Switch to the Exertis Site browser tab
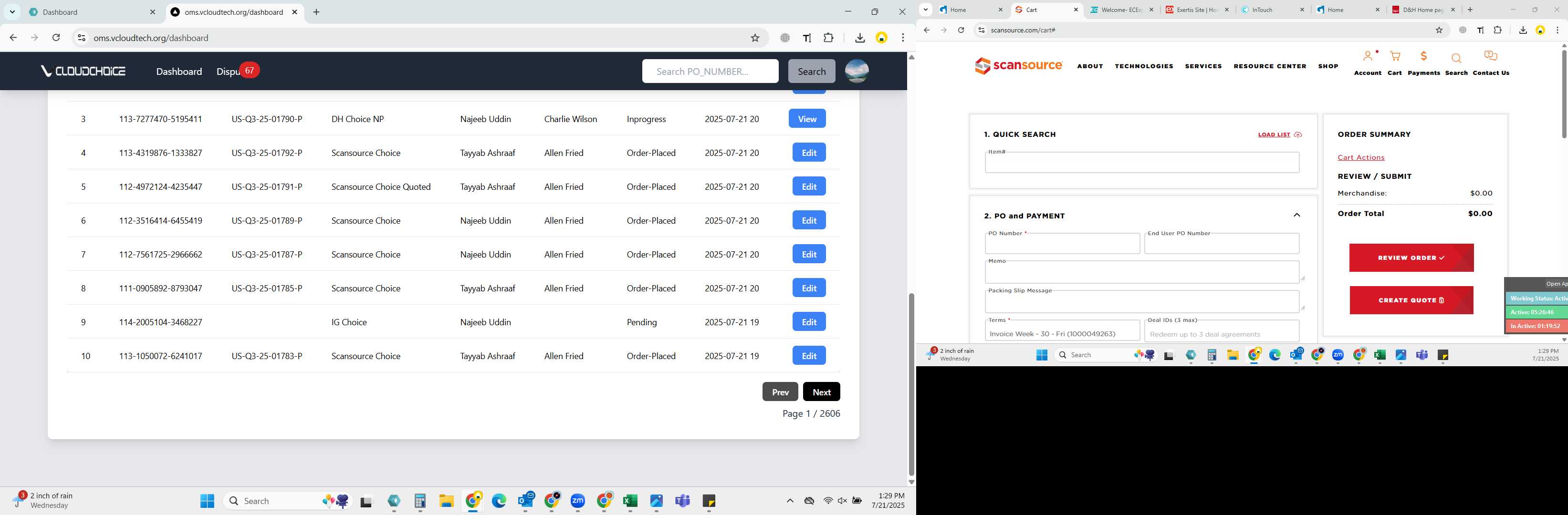 1197,10
